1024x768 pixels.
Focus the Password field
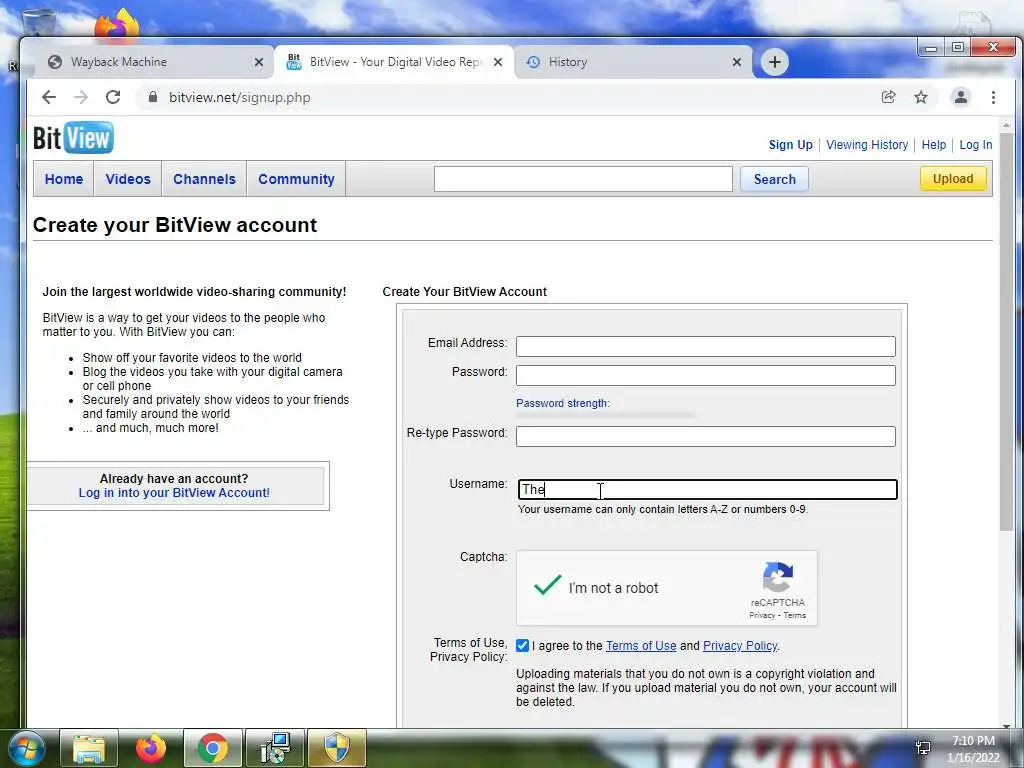(705, 375)
